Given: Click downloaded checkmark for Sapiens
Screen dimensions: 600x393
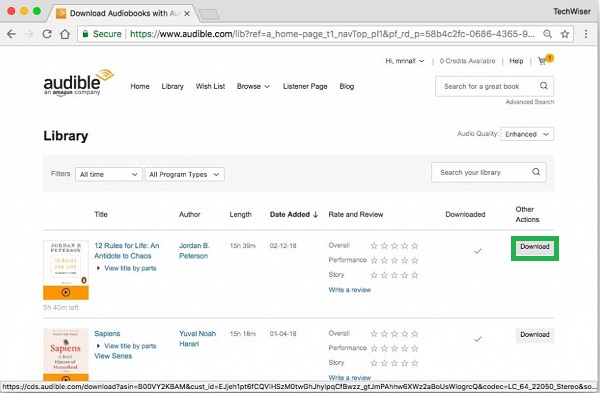Looking at the screenshot, I should coord(478,339).
